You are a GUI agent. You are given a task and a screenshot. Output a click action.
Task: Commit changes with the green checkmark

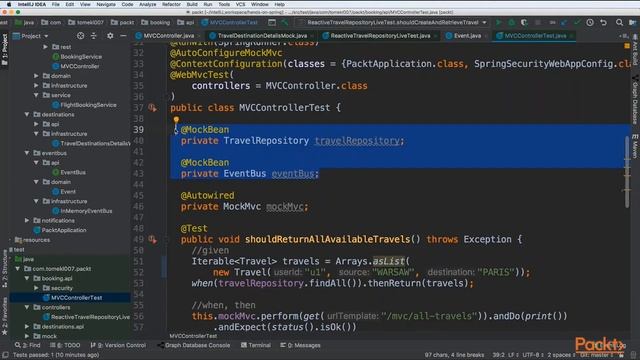pos(577,22)
